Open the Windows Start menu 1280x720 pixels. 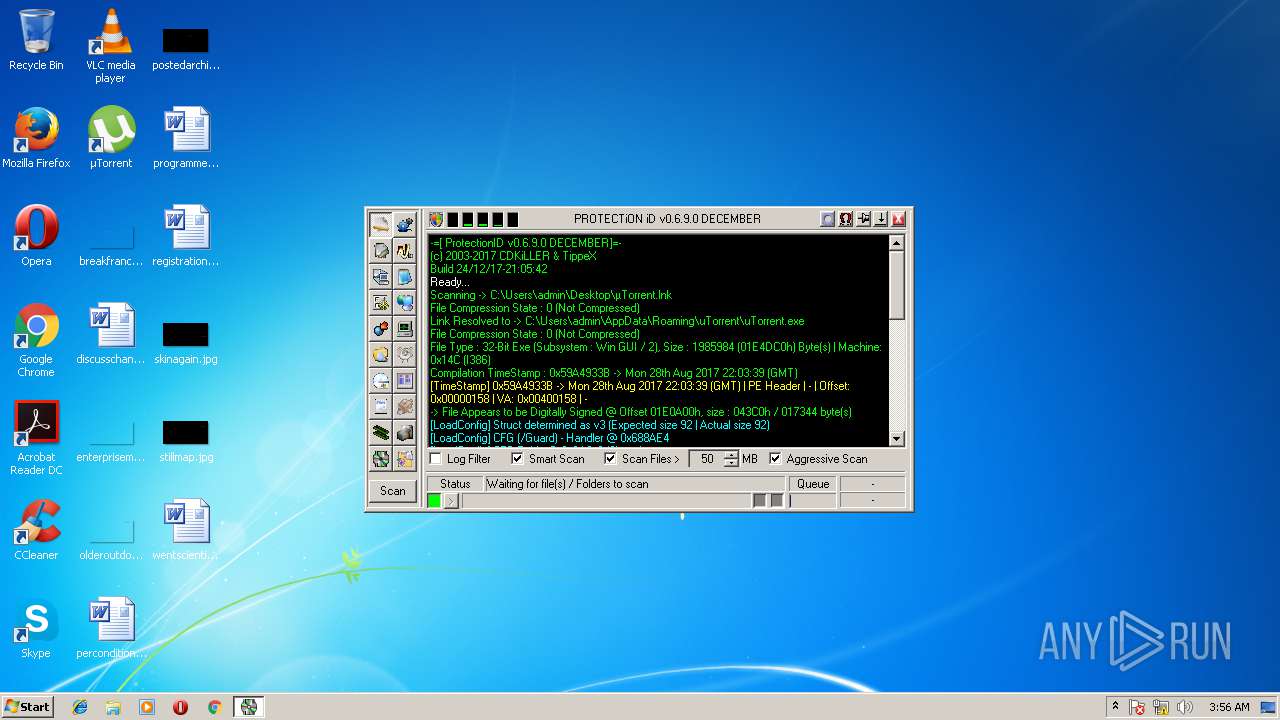[27, 707]
